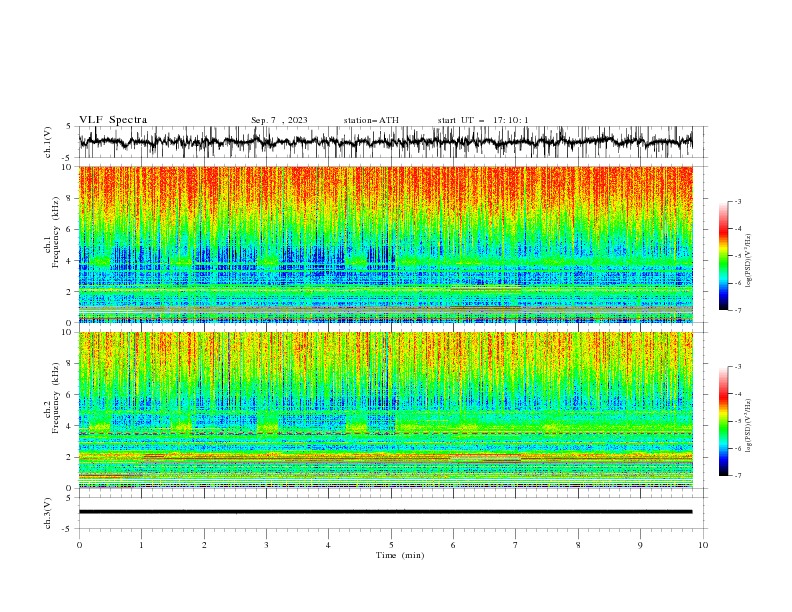Click the 'VLF Spectra' title text
792x612 pixels.
click(113, 120)
